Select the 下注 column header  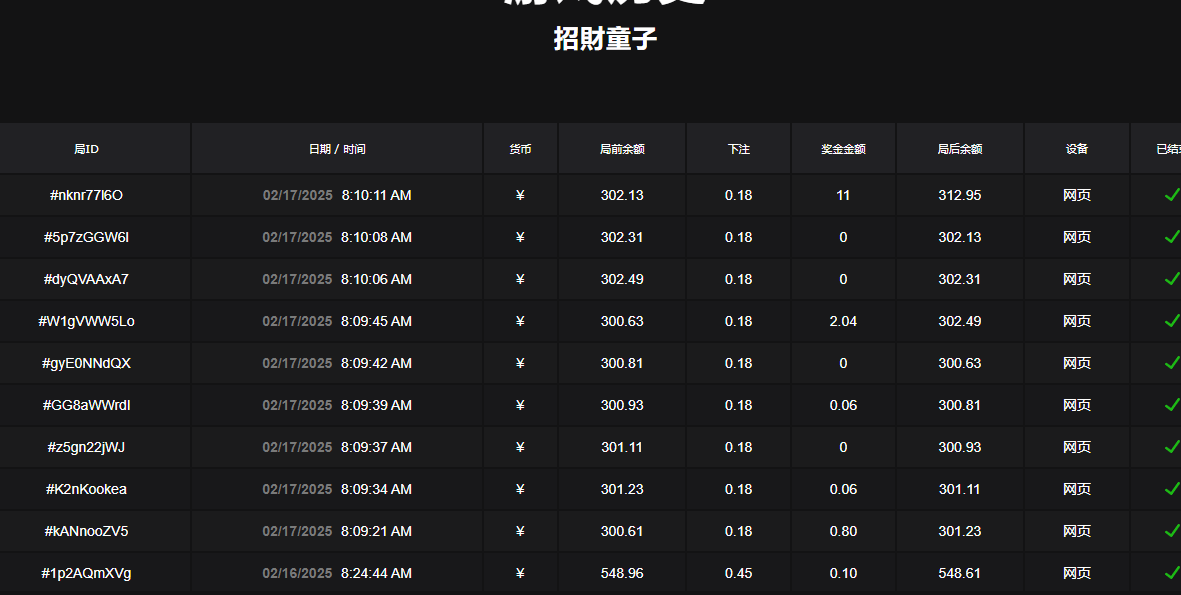click(738, 148)
